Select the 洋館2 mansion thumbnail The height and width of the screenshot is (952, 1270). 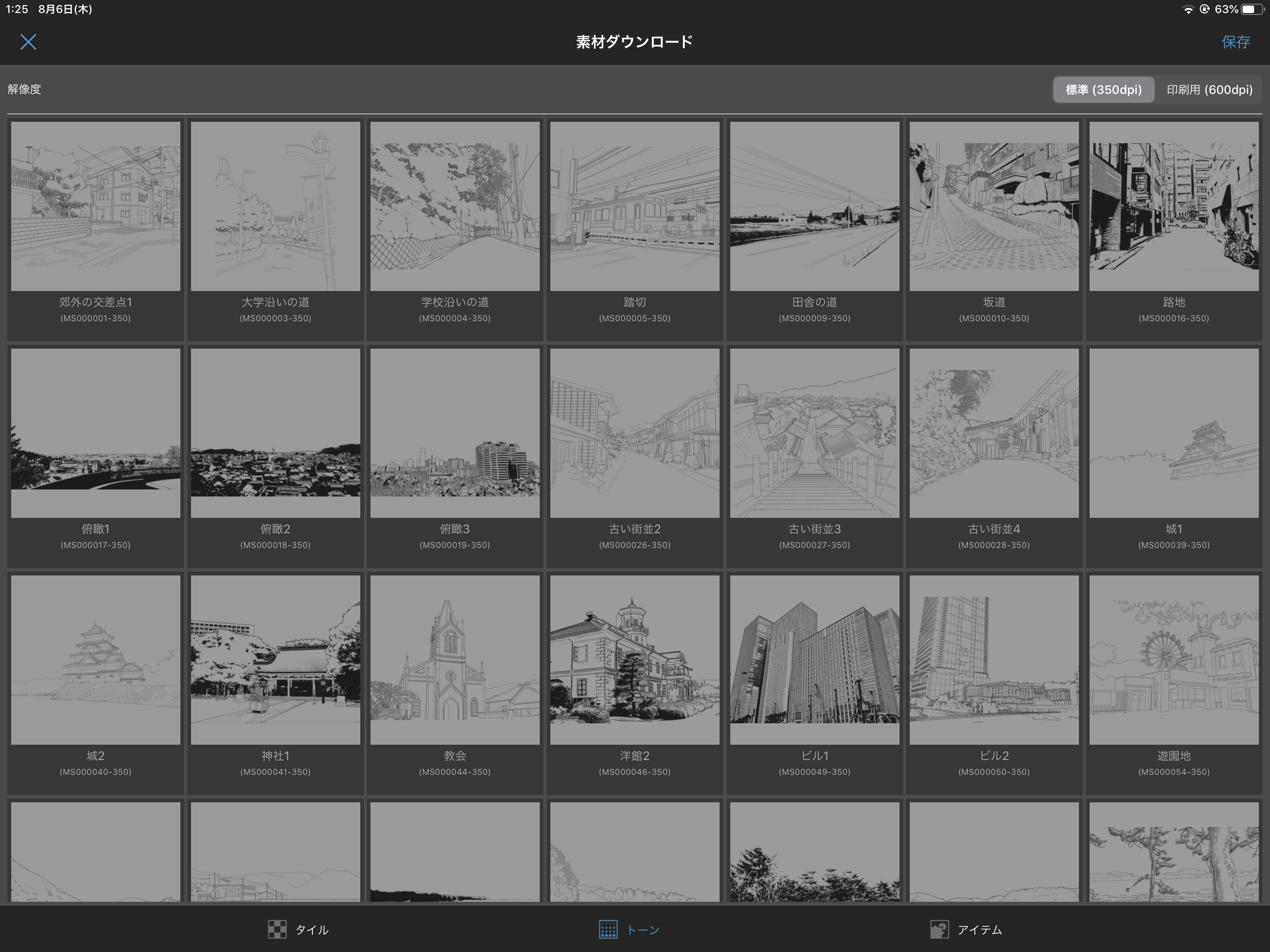coord(635,660)
